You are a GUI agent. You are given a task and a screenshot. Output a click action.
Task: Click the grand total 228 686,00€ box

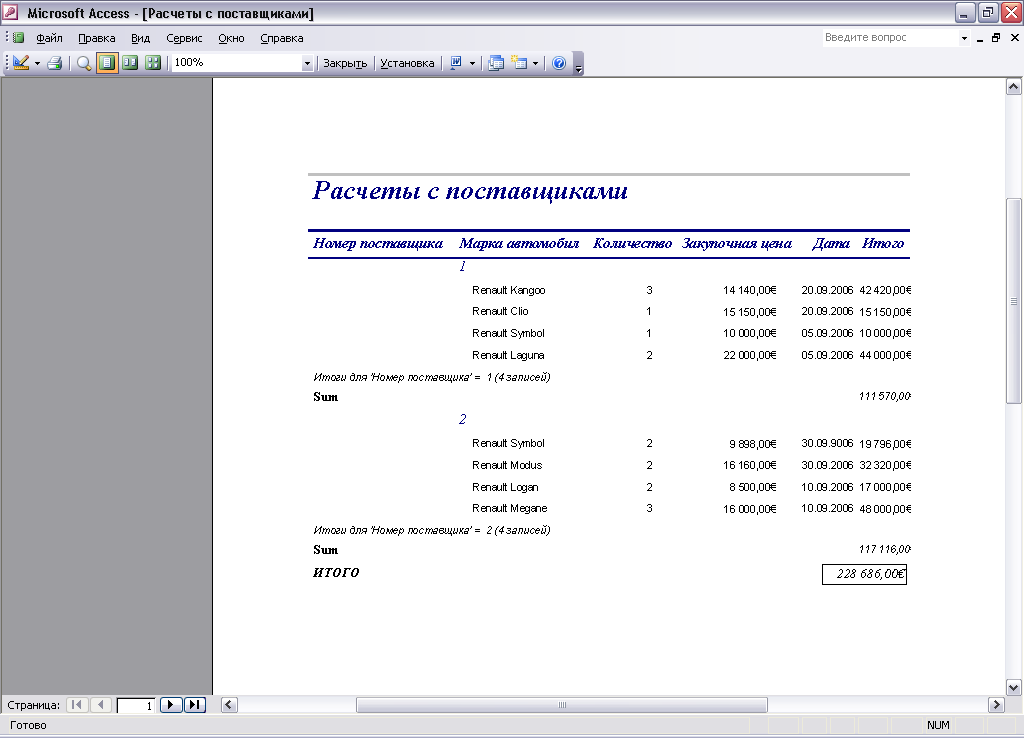864,574
